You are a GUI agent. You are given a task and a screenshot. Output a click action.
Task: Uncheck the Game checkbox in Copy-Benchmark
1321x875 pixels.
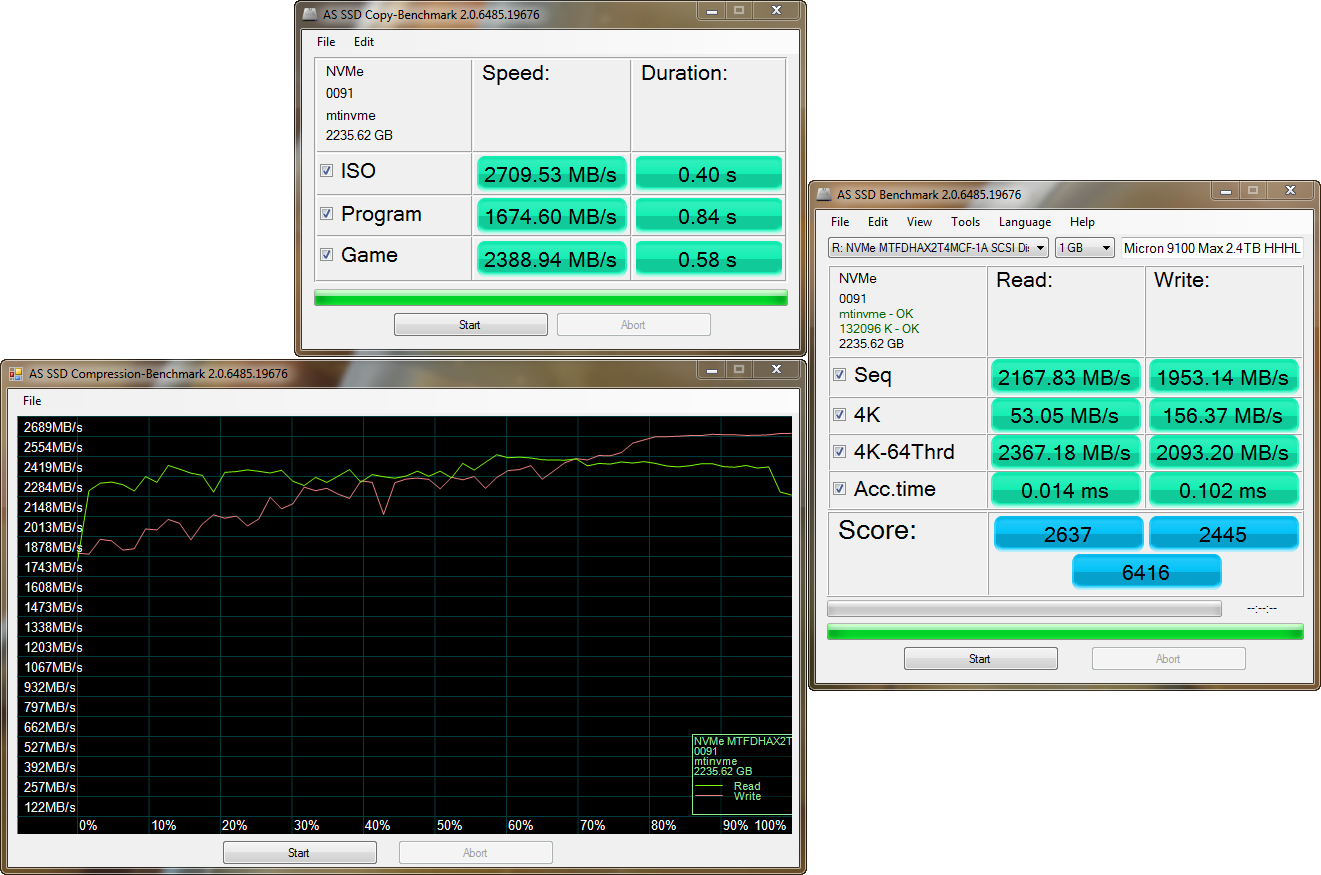(x=326, y=255)
